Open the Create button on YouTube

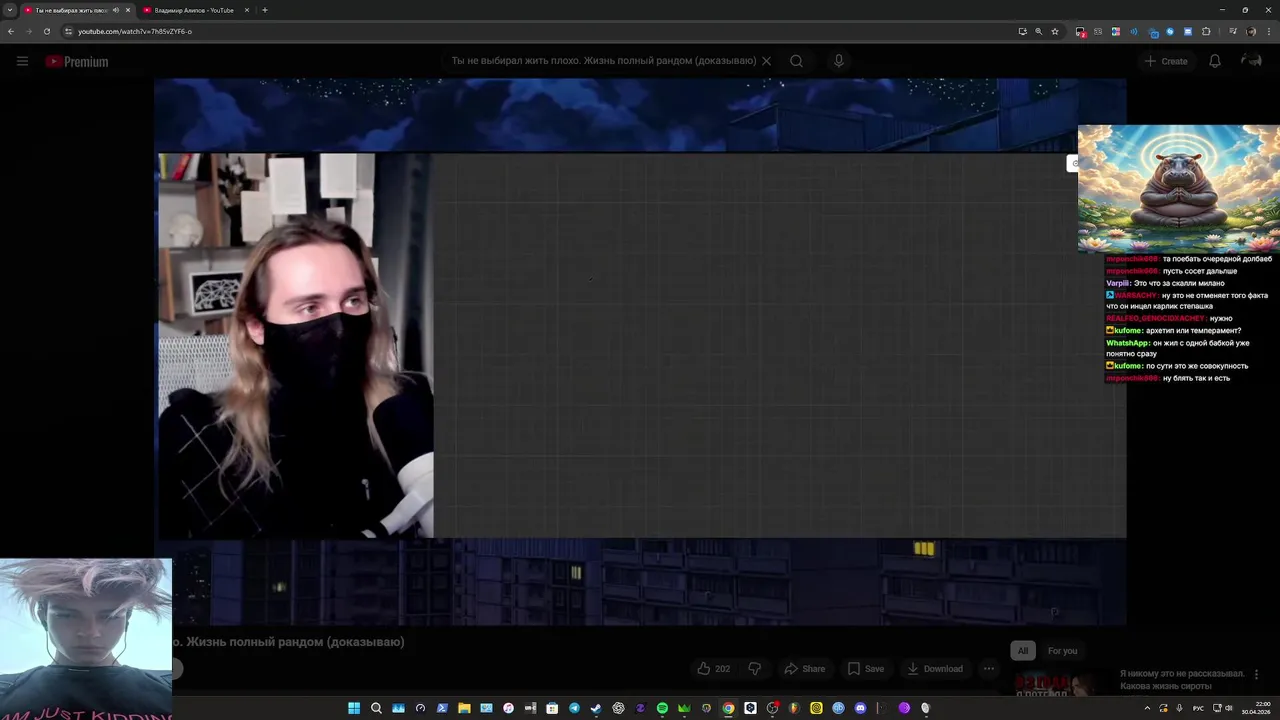1166,61
